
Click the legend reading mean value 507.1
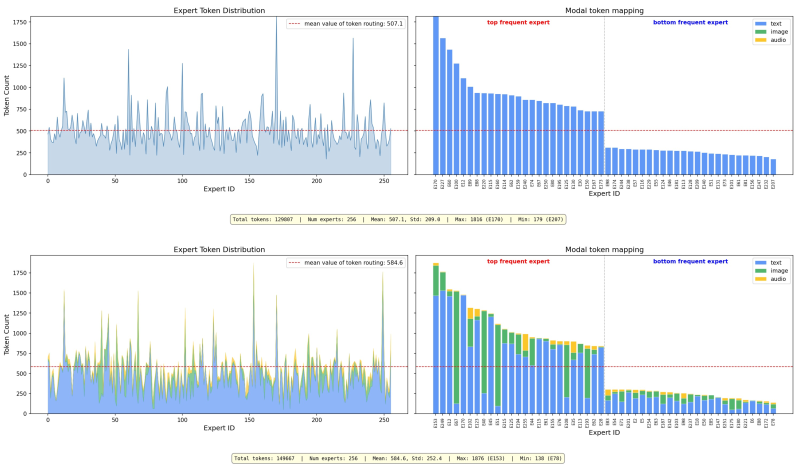pos(346,23)
